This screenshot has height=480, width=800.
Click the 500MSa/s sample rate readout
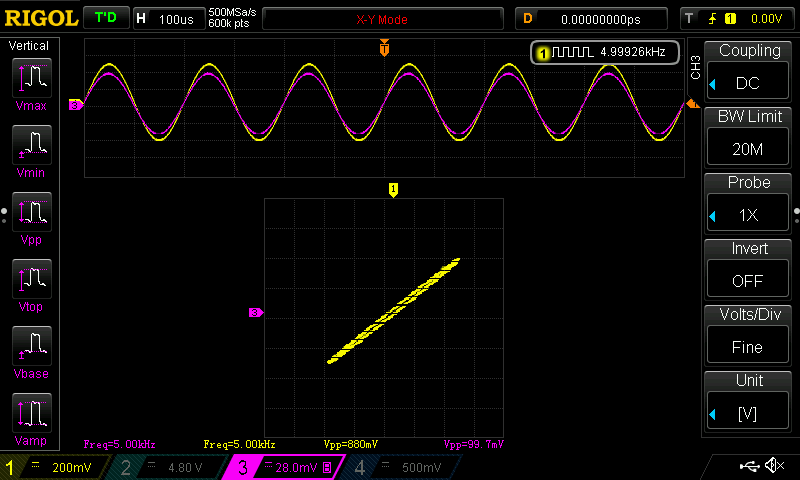click(232, 13)
